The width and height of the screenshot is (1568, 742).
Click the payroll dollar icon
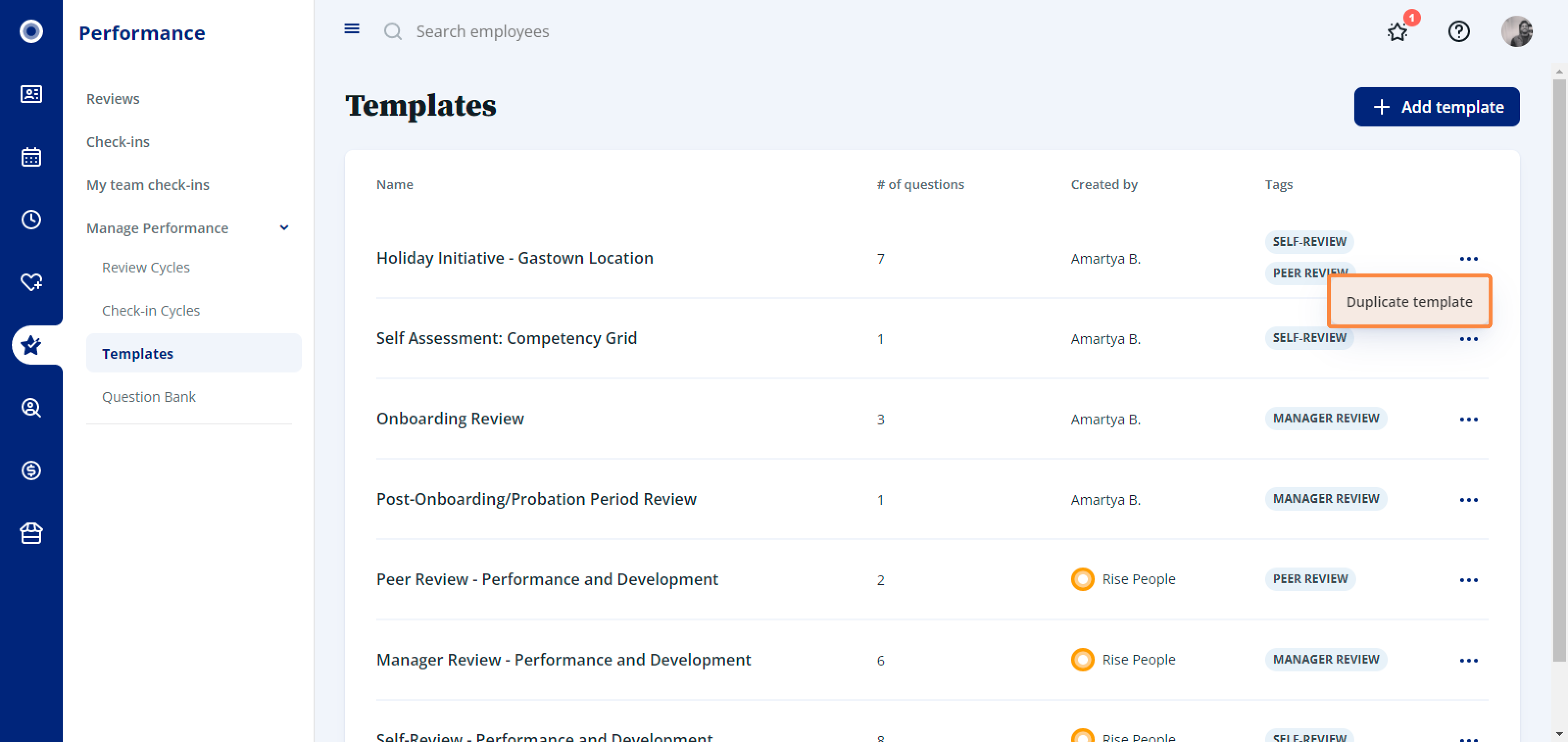(31, 470)
